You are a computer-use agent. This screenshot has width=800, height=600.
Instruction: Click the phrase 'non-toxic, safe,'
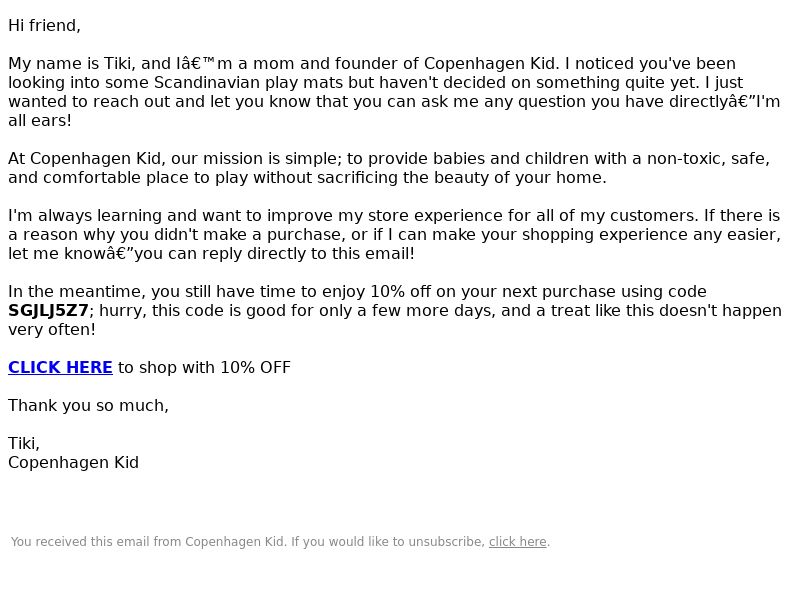click(708, 159)
